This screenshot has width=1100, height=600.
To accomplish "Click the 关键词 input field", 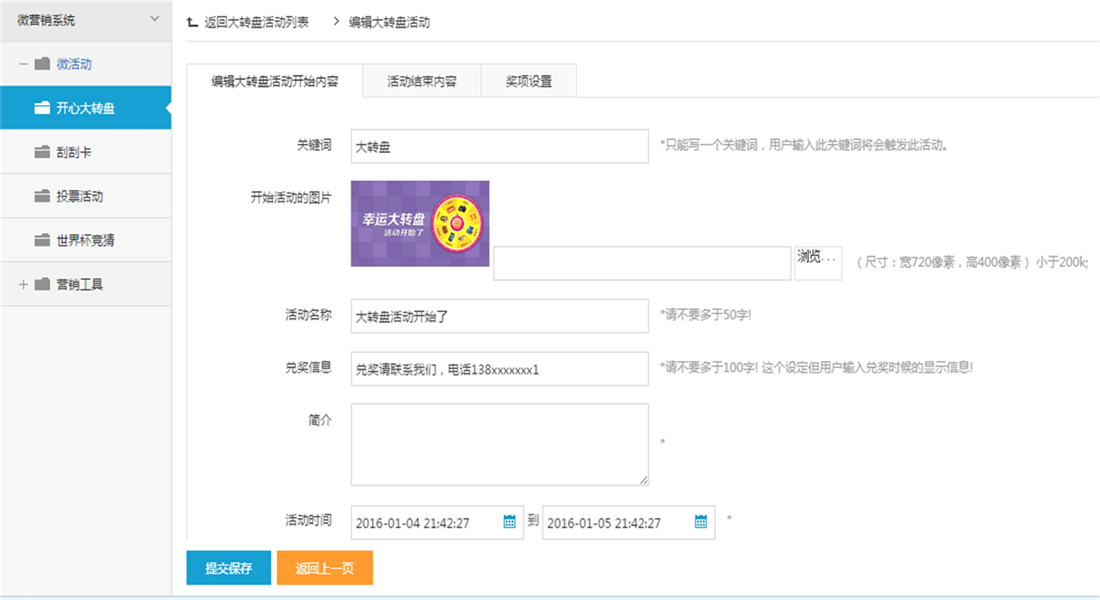I will coord(499,146).
